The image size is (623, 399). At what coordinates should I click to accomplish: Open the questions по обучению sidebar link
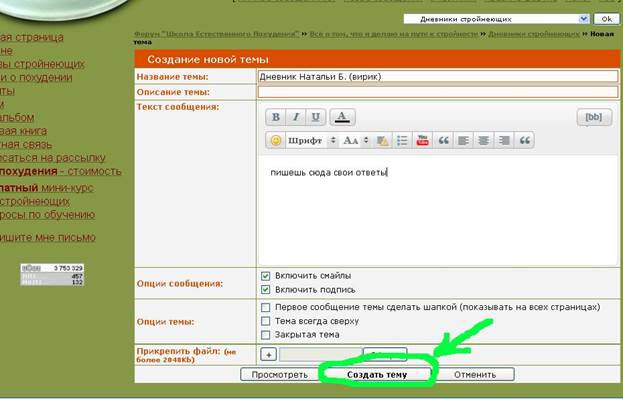(47, 215)
